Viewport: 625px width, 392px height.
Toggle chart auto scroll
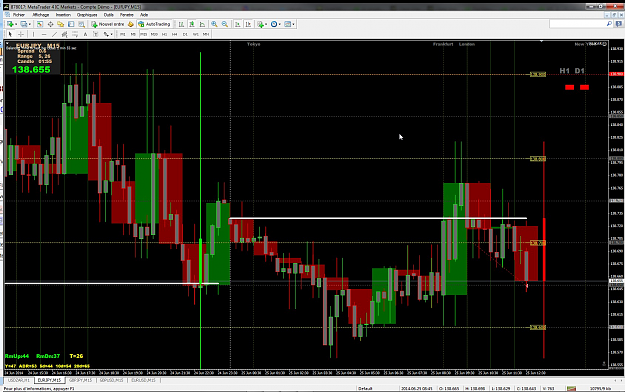(238, 24)
